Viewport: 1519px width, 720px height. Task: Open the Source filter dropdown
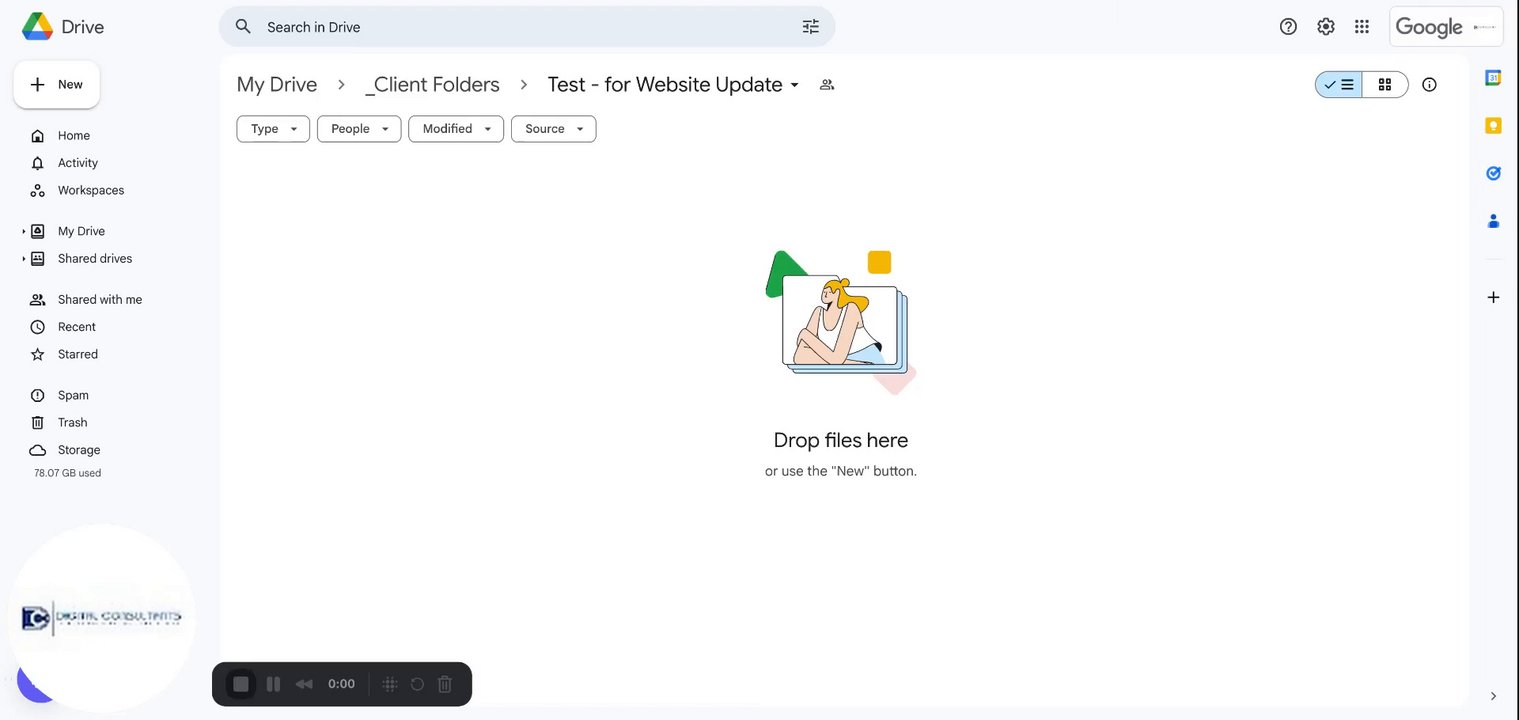pos(554,129)
